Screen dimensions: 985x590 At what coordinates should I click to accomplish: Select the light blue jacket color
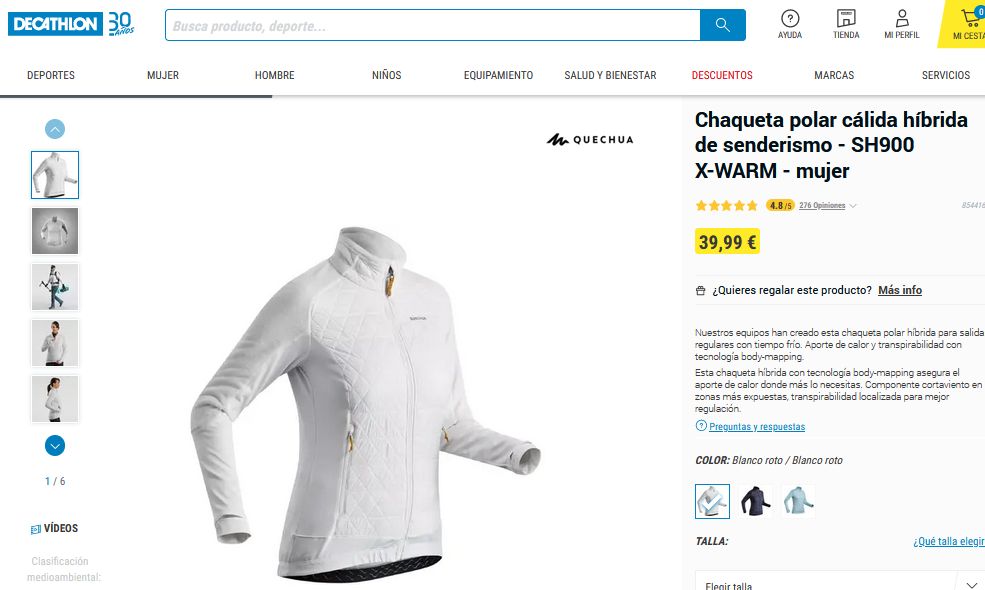click(x=798, y=501)
